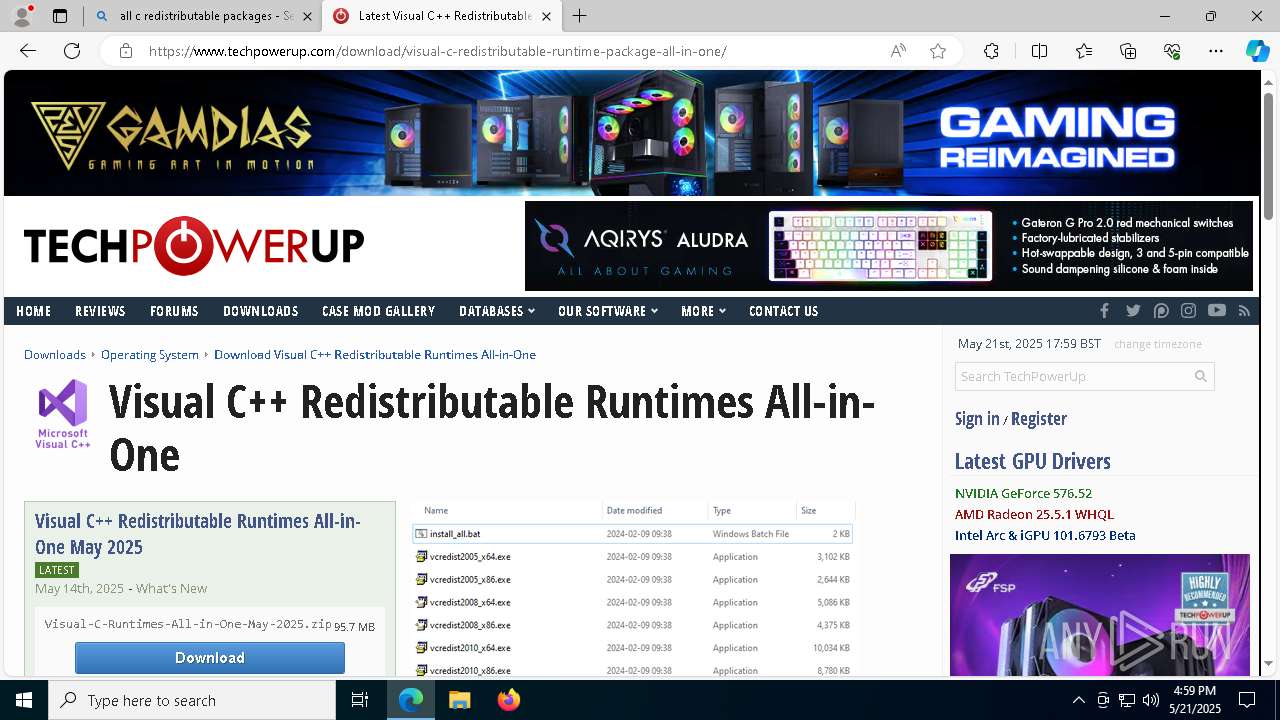Screen dimensions: 1280x720
Task: Click the browser back arrow
Action: (28, 51)
